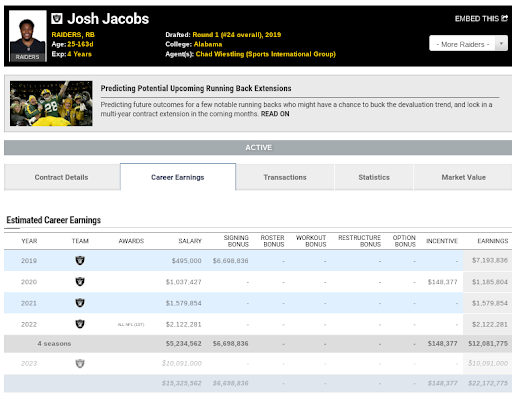
Task: Click the Raiders logo in the 2022 row
Action: pyautogui.click(x=80, y=324)
